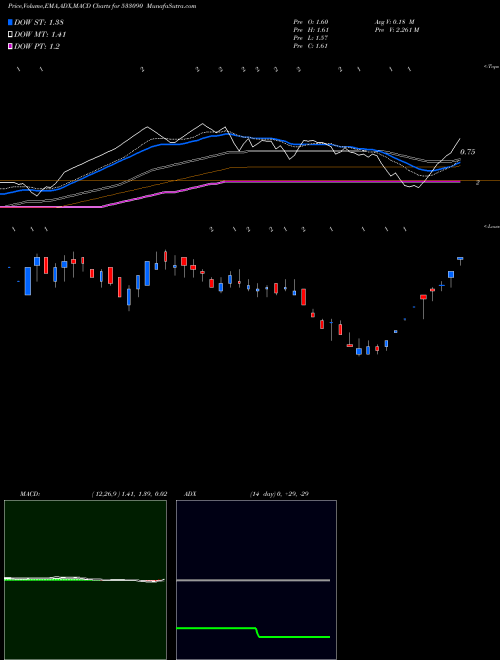This screenshot has height=660, width=500.
Task: Click the blue DOW ST legend swatch
Action: click(10, 22)
